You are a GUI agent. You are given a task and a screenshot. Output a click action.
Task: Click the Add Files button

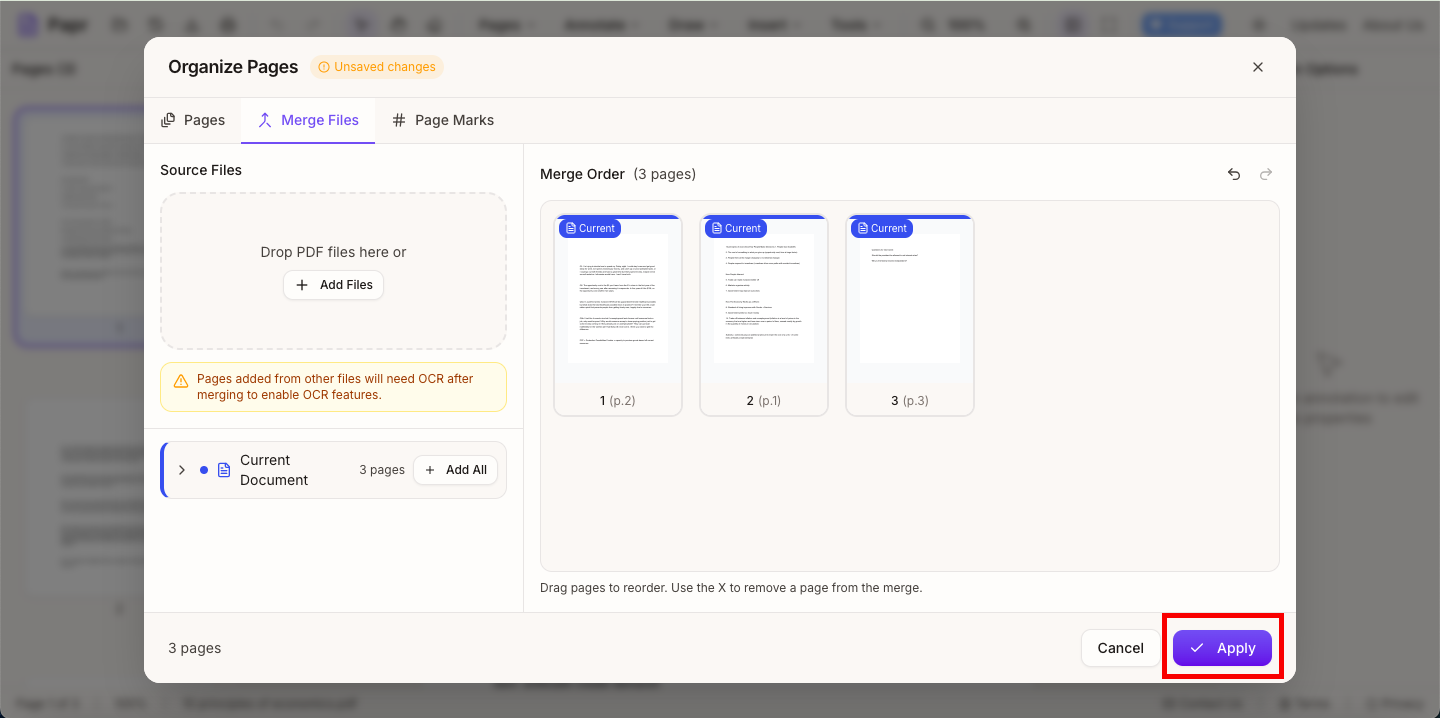point(333,285)
